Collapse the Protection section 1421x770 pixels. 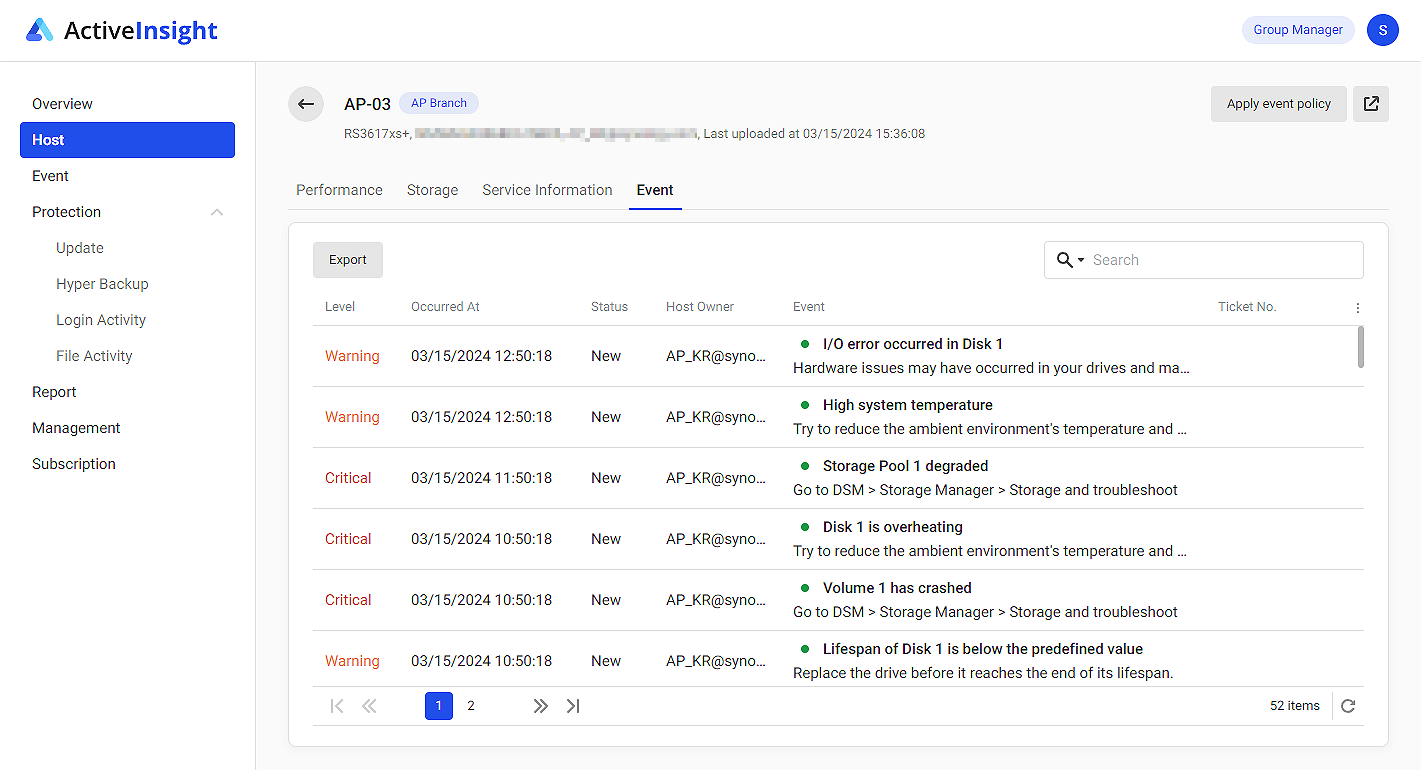click(x=217, y=212)
